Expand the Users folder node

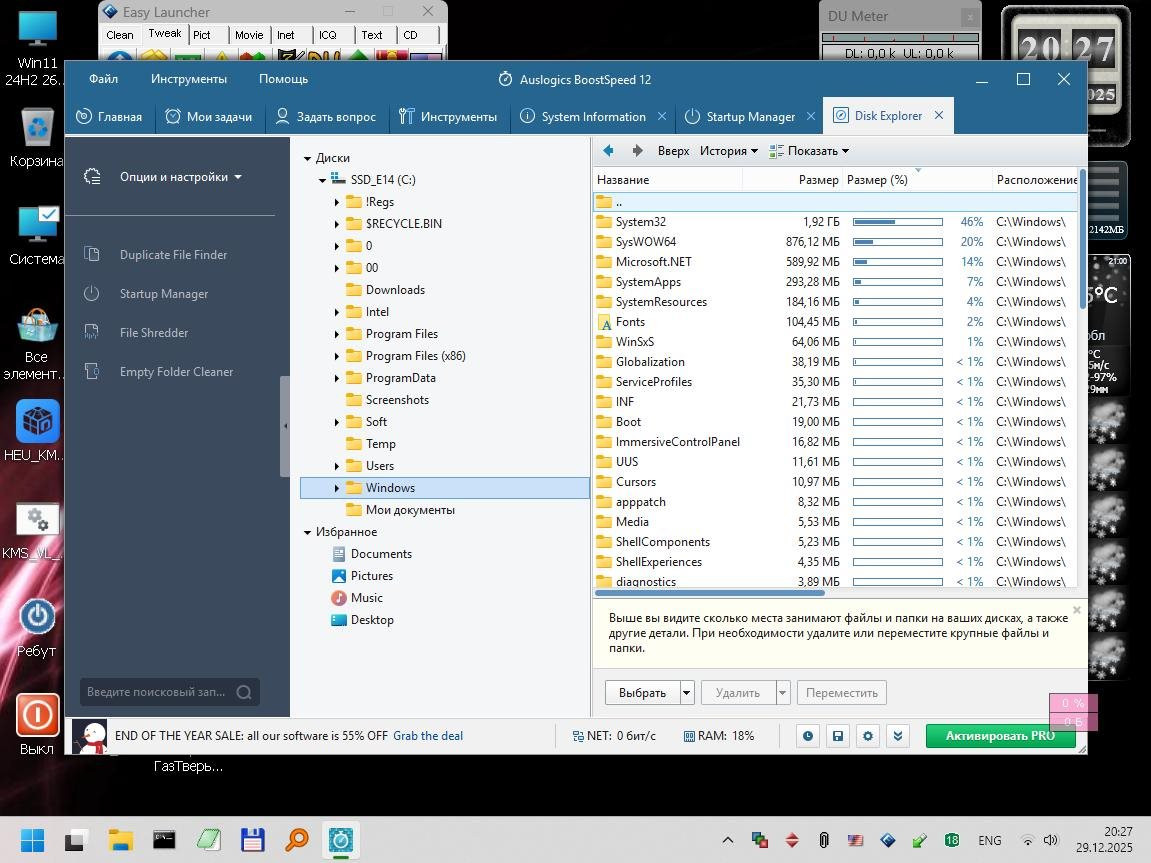click(337, 466)
